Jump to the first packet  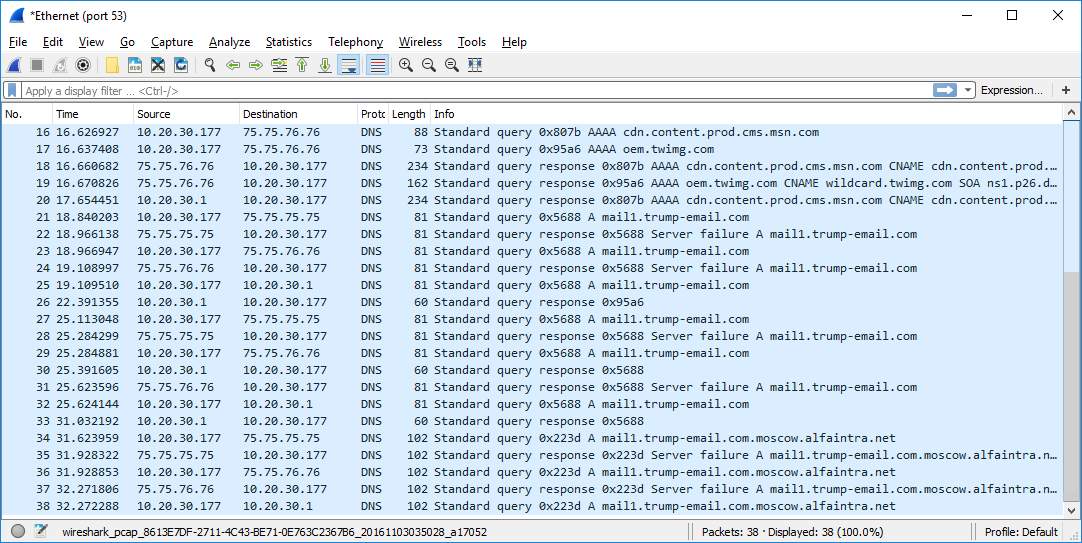302,66
